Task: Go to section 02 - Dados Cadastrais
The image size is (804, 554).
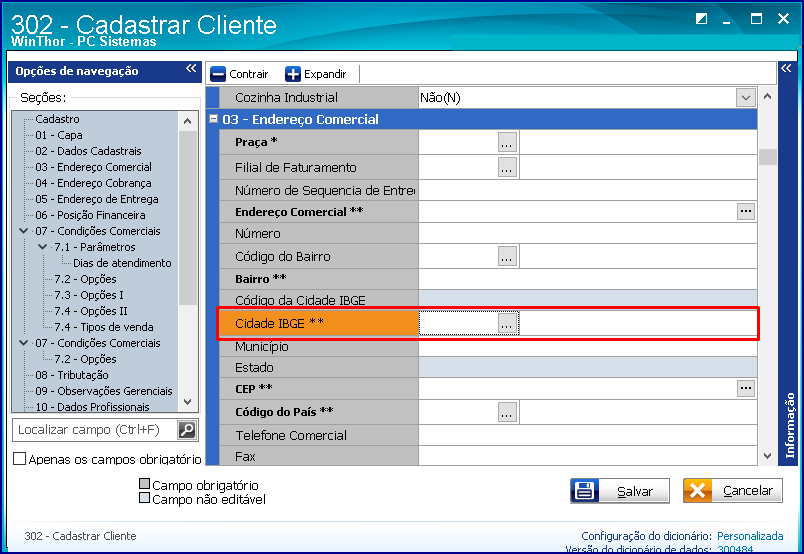Action: coord(88,151)
